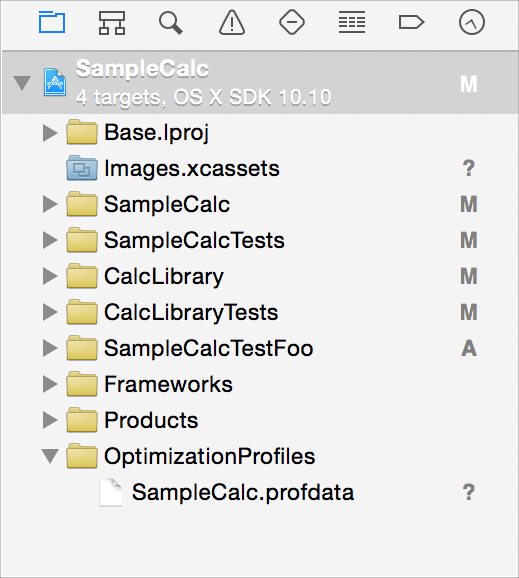Open the Find navigator magnifying glass
Screen dimensions: 519x578
pyautogui.click(x=171, y=23)
